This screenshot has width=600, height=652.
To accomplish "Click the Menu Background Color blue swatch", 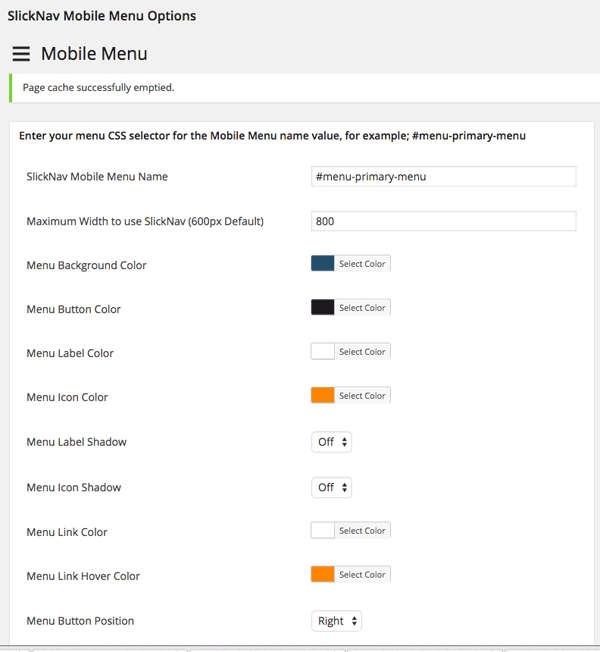I will (x=323, y=264).
